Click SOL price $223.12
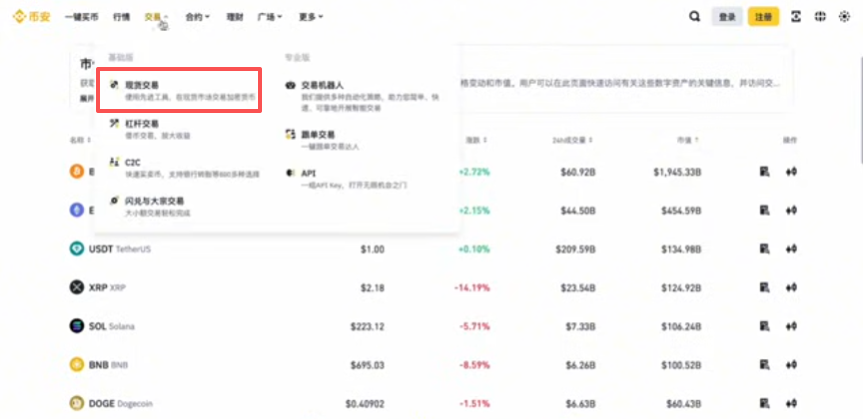This screenshot has height=419, width=863. [x=367, y=327]
